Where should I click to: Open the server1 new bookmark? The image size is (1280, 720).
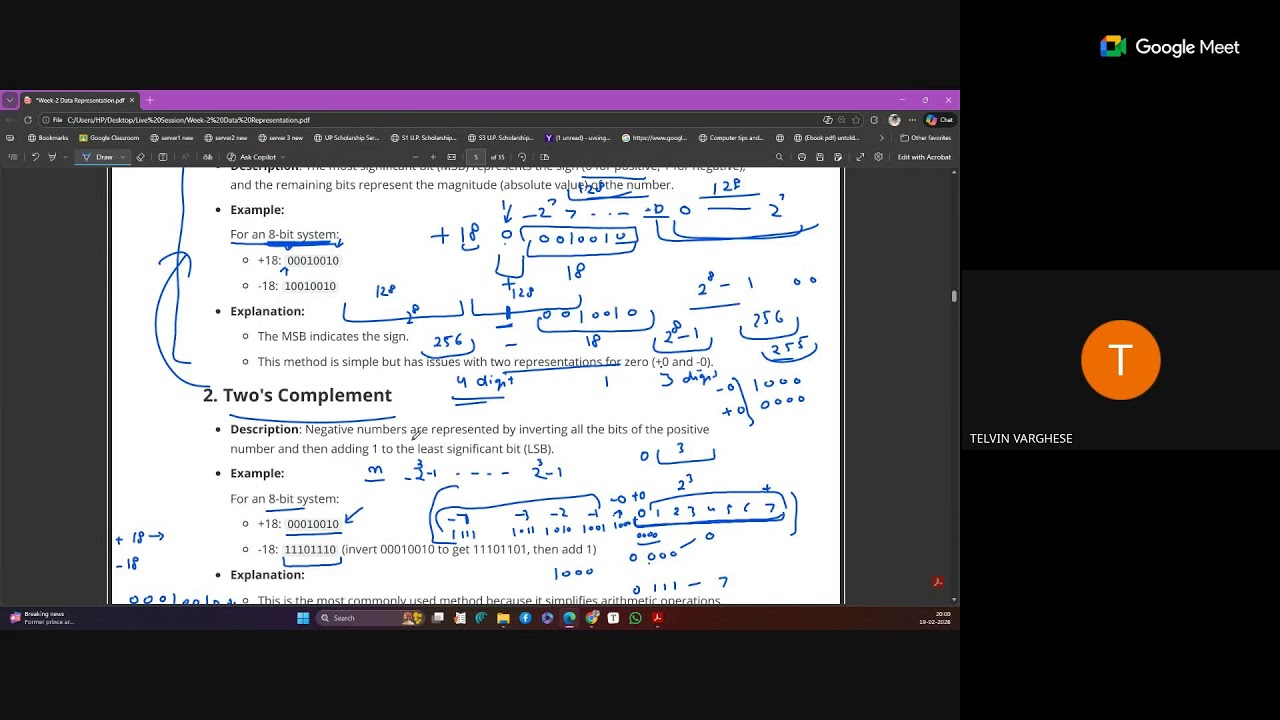coord(171,138)
